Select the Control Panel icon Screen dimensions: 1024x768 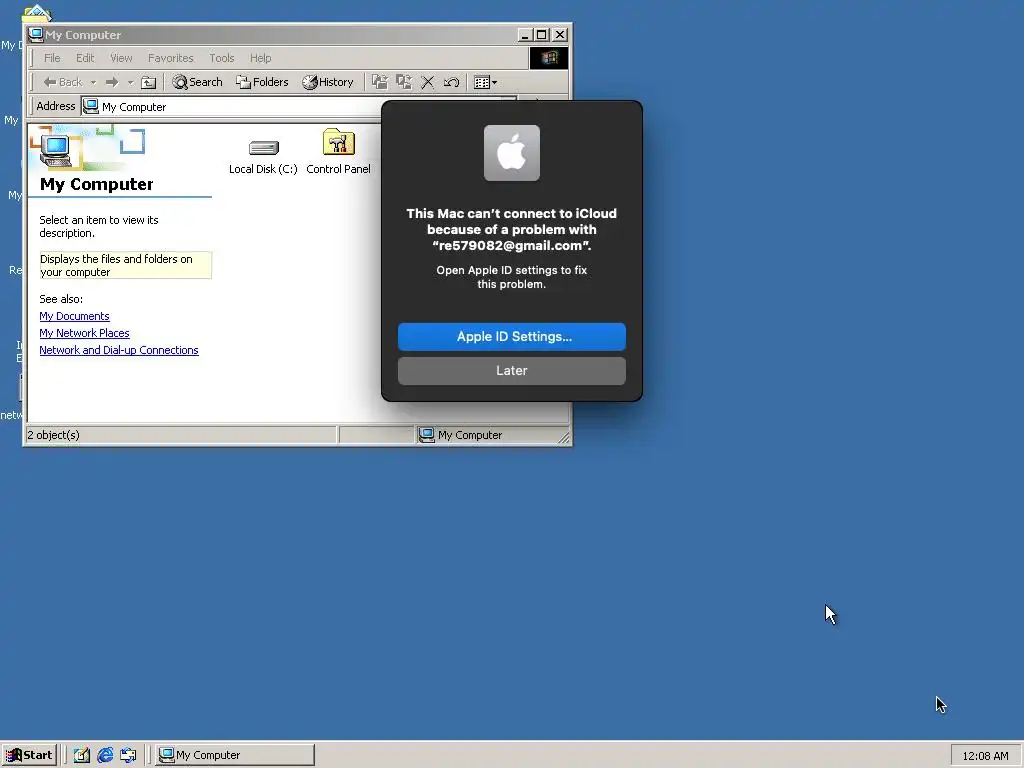(338, 152)
